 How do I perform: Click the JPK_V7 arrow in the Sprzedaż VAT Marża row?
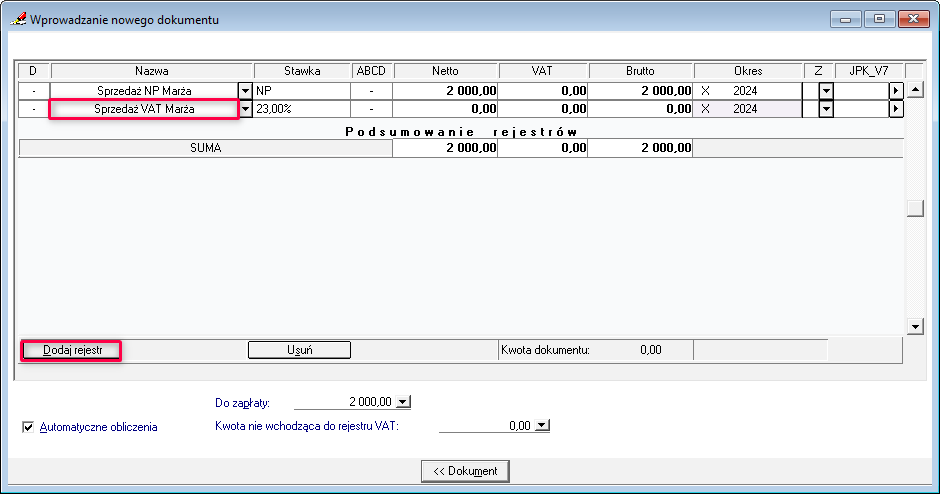pos(896,109)
